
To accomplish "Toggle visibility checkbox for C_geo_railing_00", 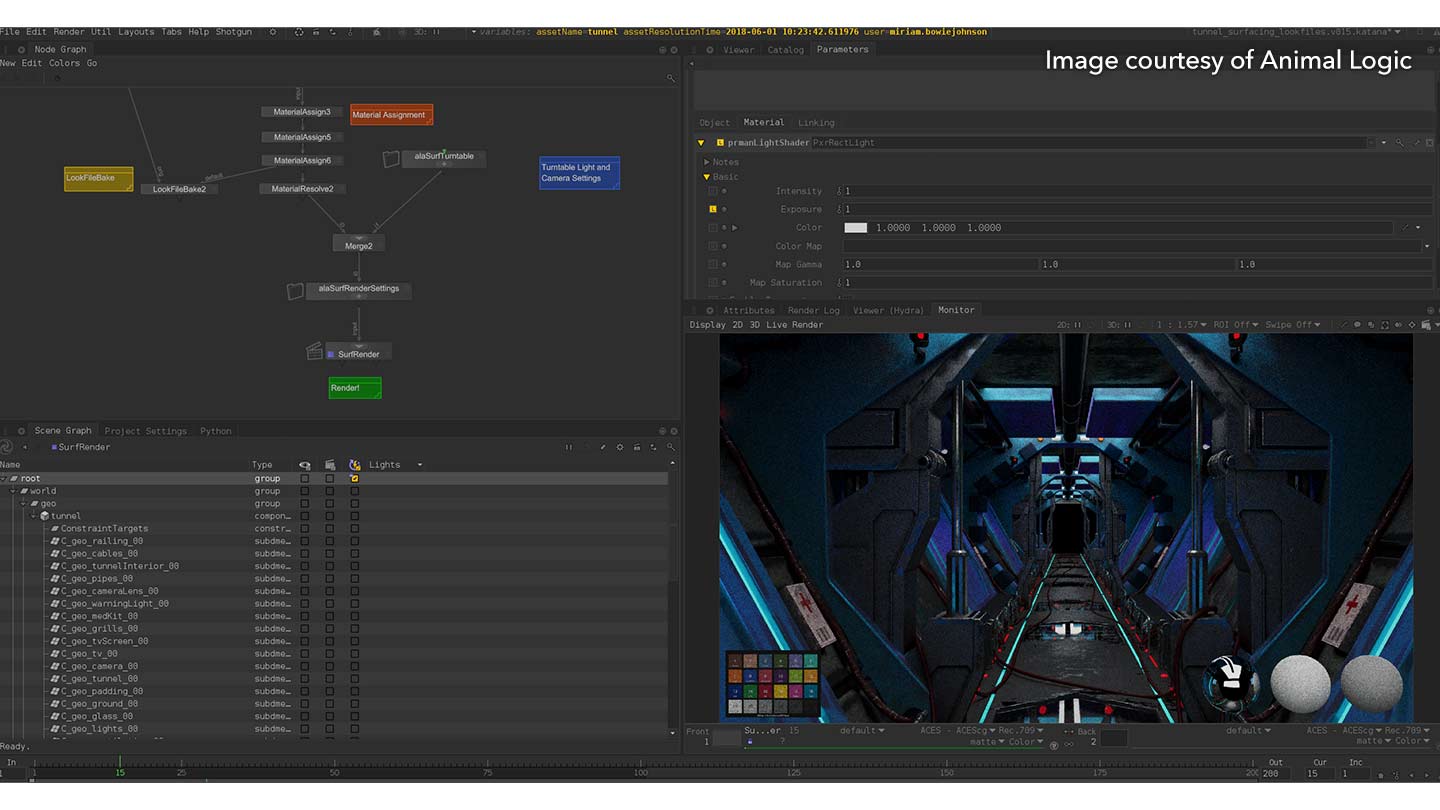I will click(x=305, y=541).
